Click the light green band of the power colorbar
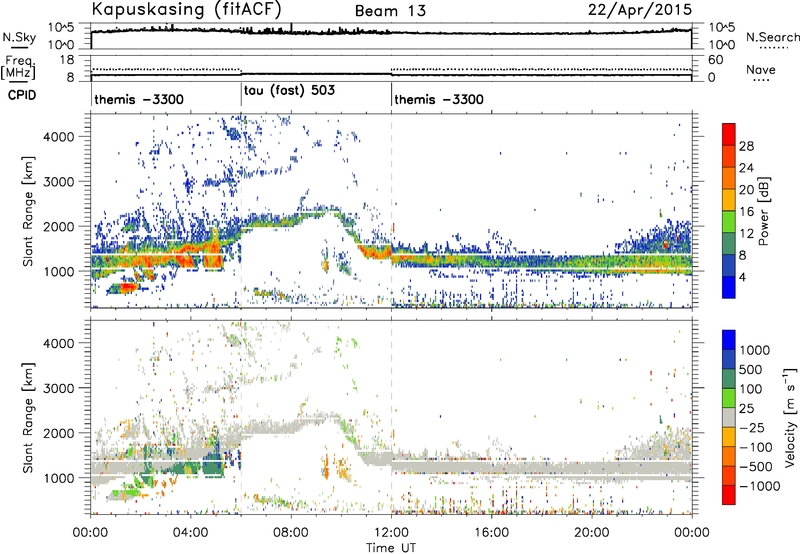 point(729,221)
